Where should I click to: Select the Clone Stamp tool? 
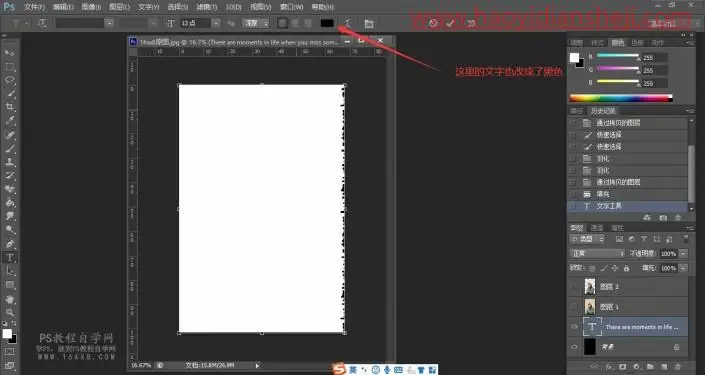[9, 162]
